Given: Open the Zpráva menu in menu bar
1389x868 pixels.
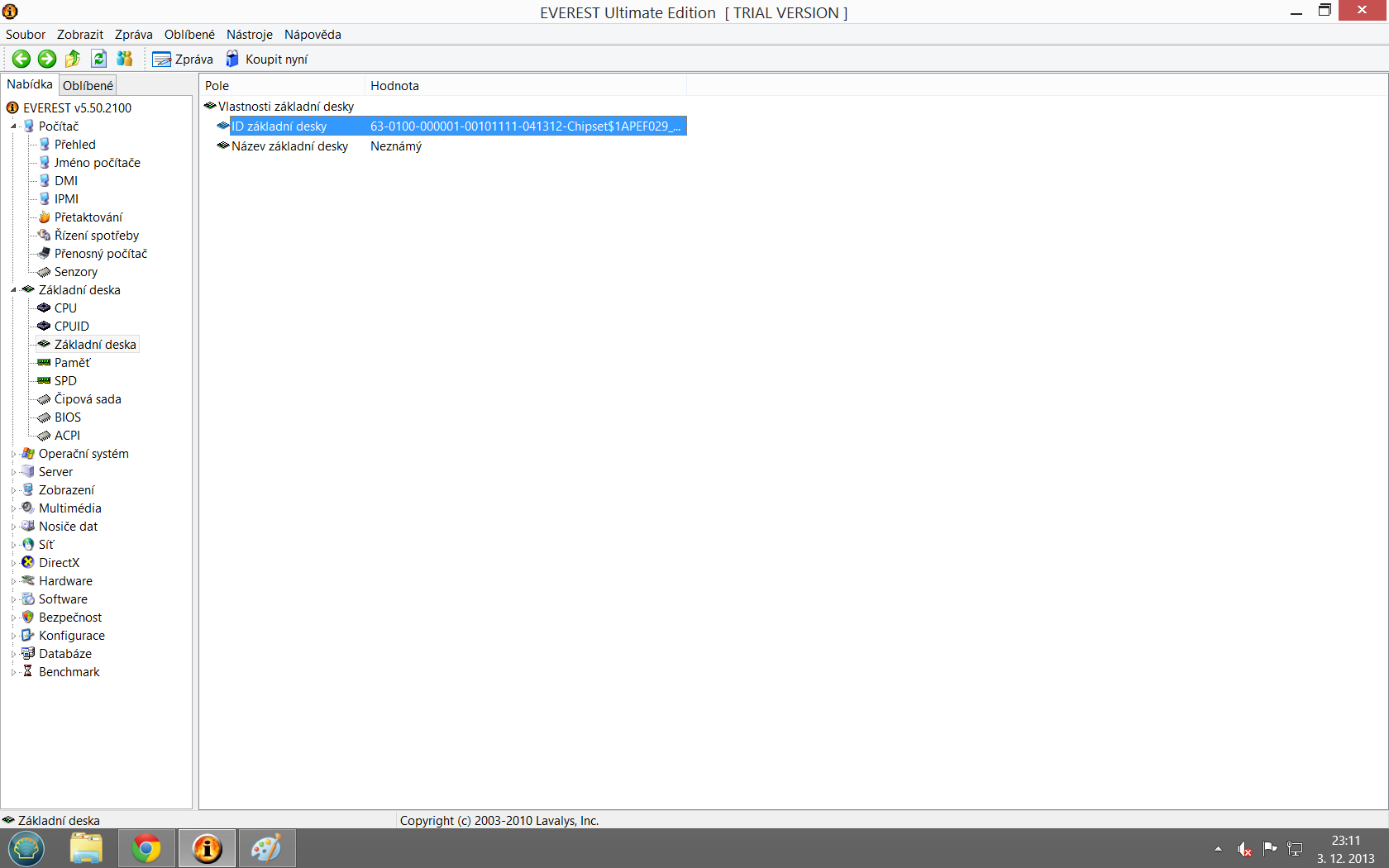Looking at the screenshot, I should pyautogui.click(x=134, y=35).
